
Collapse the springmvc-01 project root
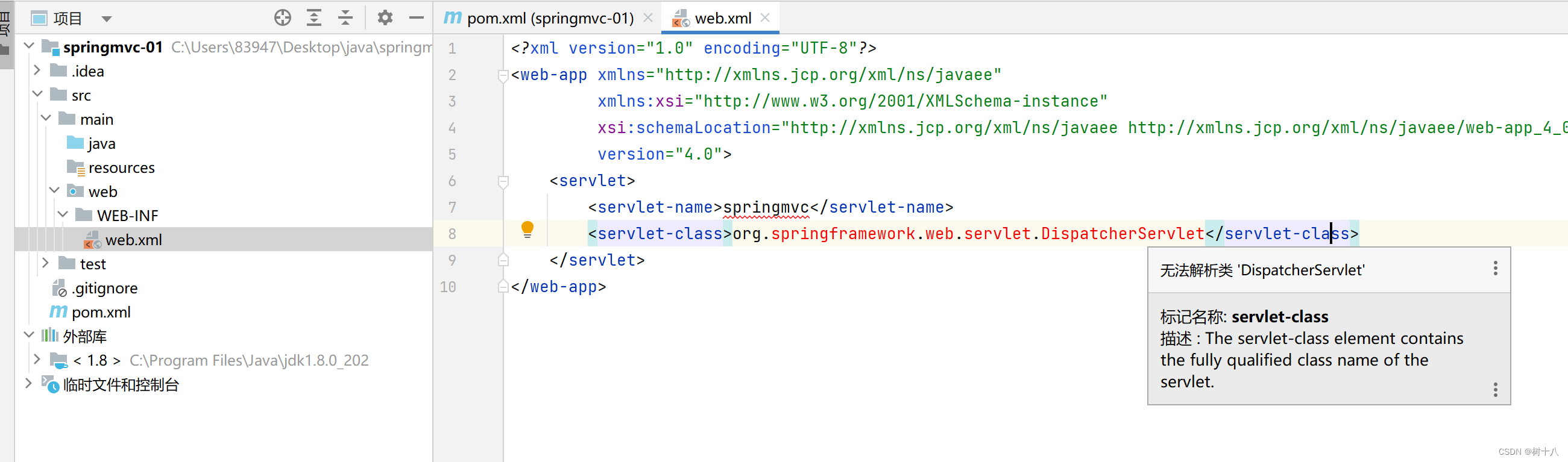[x=28, y=46]
